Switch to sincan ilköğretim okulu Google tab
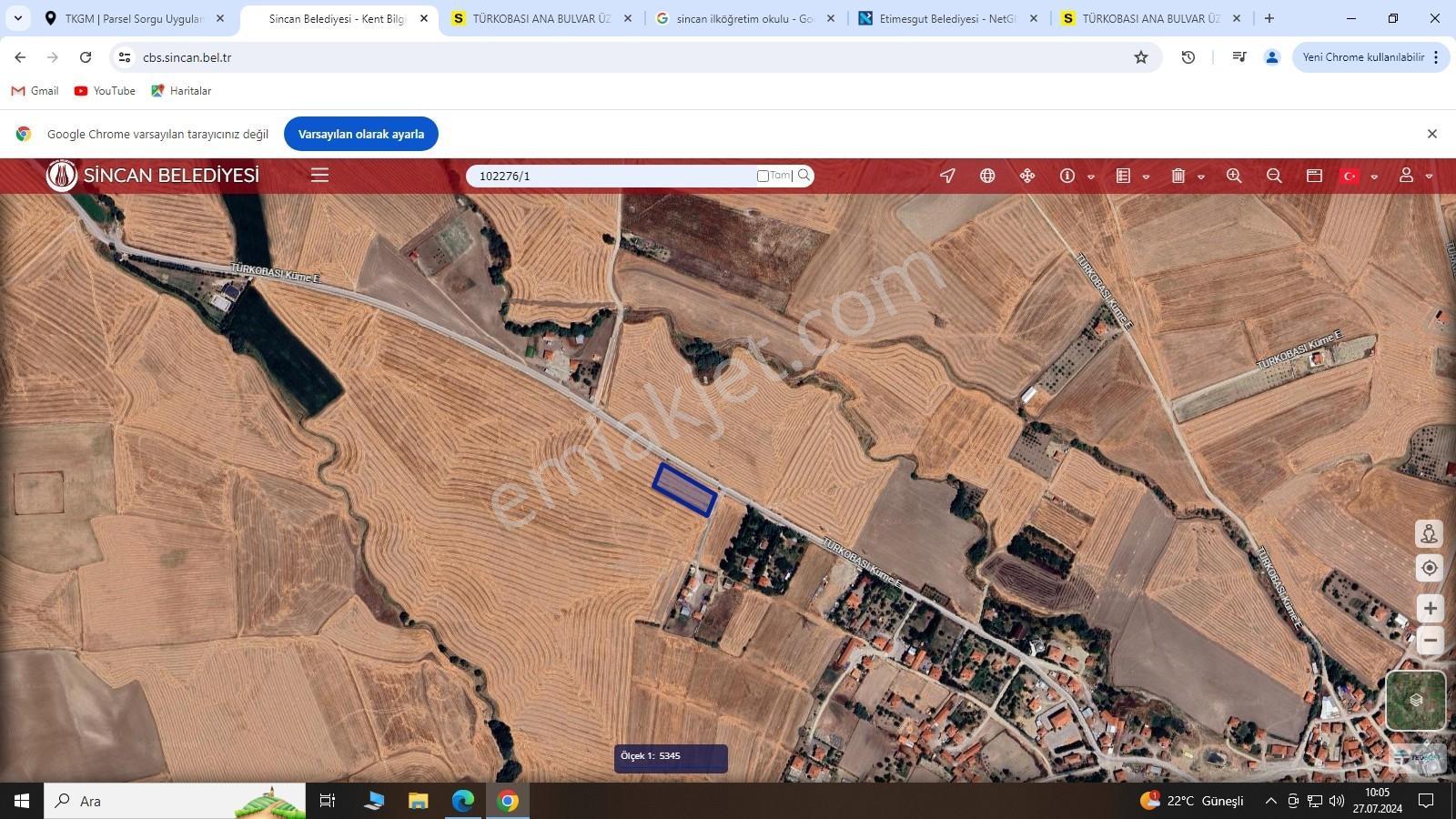This screenshot has width=1456, height=819. tap(745, 18)
